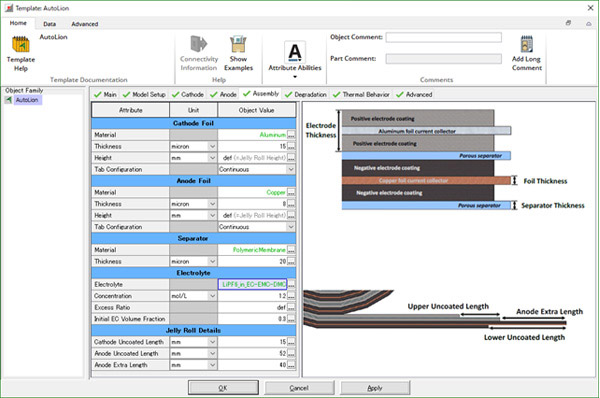Open the Cathode tab

click(x=188, y=94)
